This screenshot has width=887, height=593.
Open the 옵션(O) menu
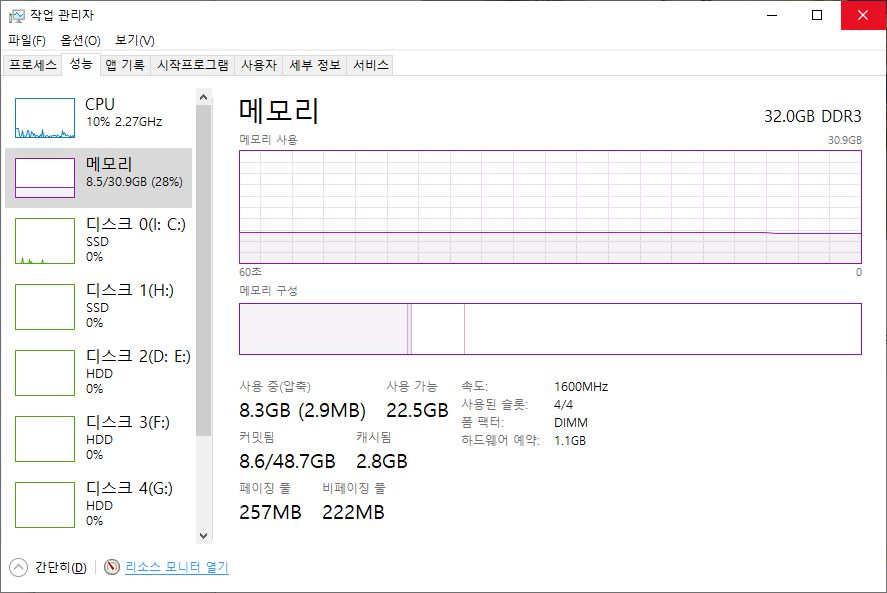80,40
